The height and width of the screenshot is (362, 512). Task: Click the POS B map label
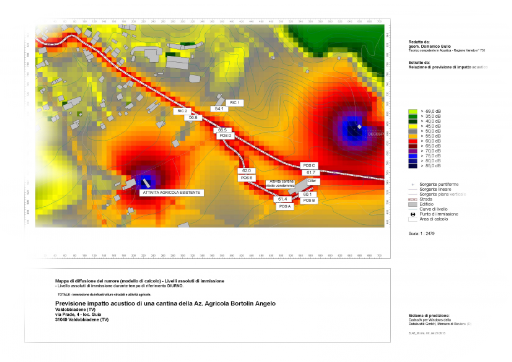309,201
